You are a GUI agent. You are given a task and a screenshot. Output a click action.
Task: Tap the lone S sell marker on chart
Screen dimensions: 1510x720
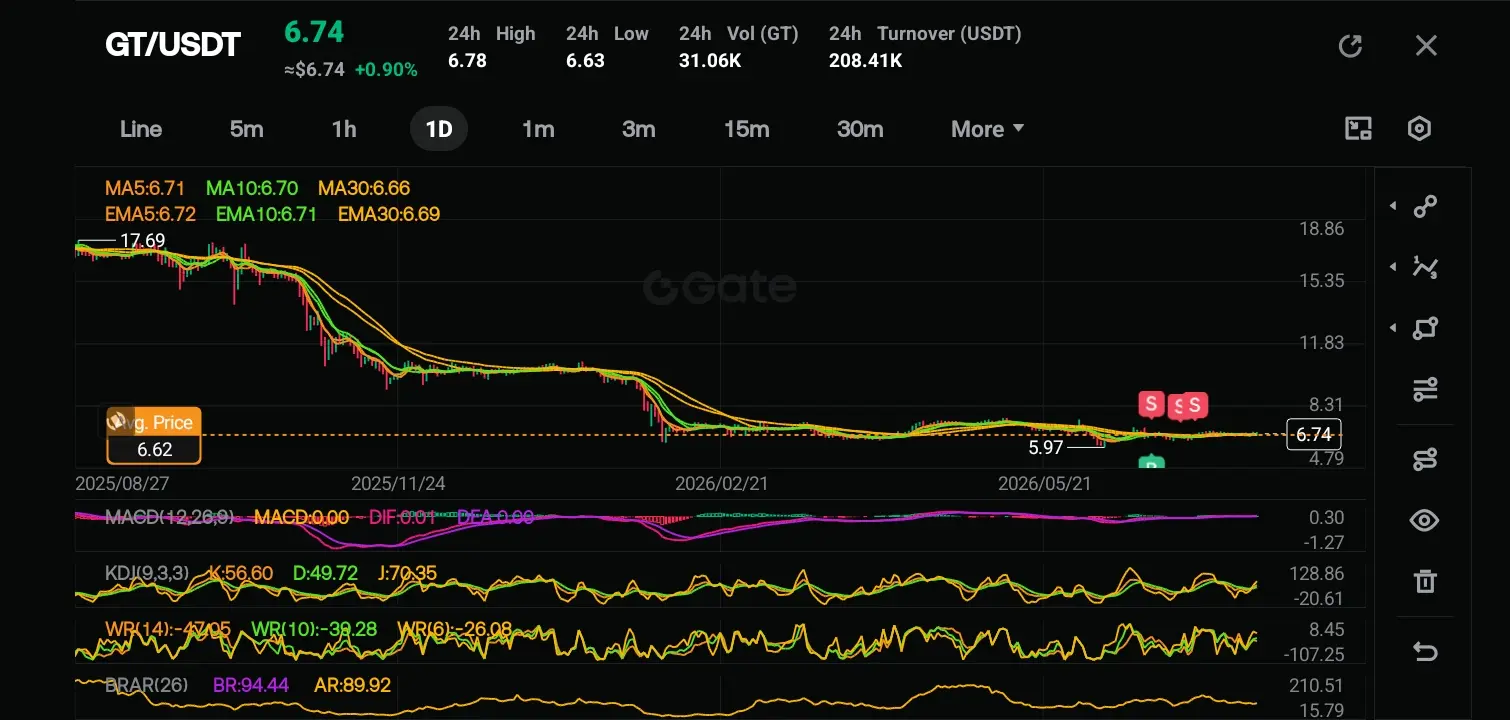(1151, 404)
